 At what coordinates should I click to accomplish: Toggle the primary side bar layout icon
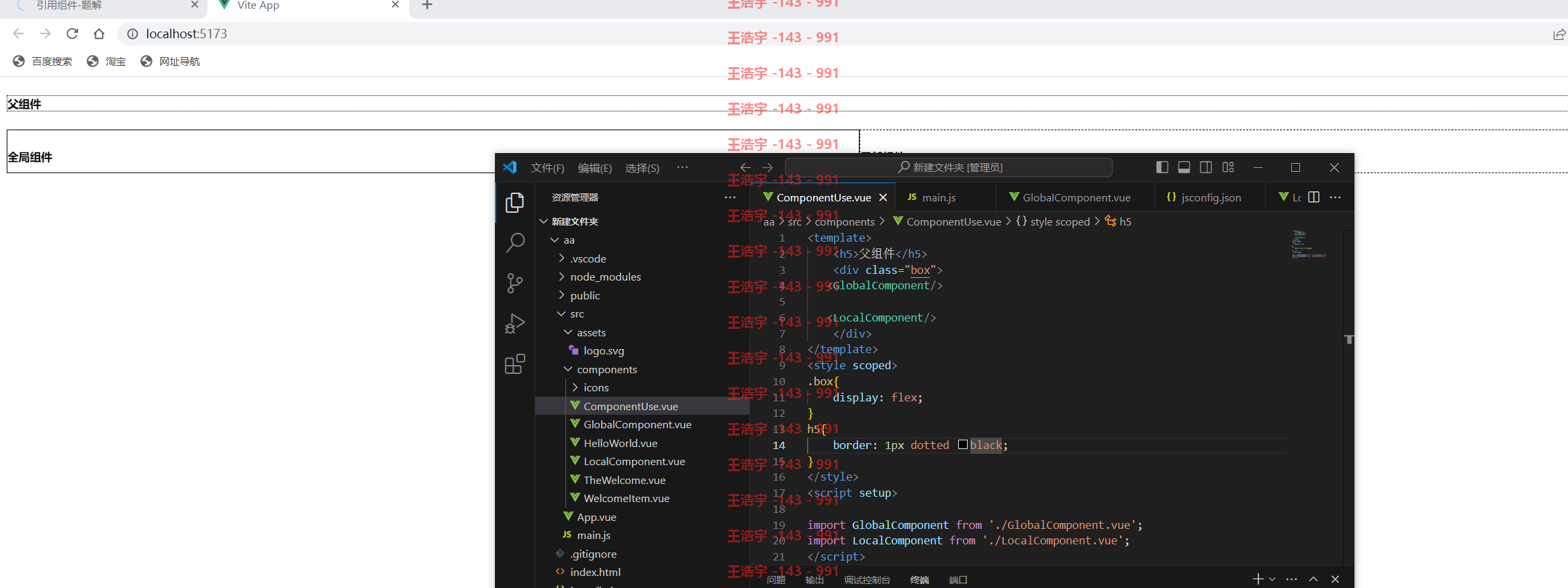tap(1162, 167)
